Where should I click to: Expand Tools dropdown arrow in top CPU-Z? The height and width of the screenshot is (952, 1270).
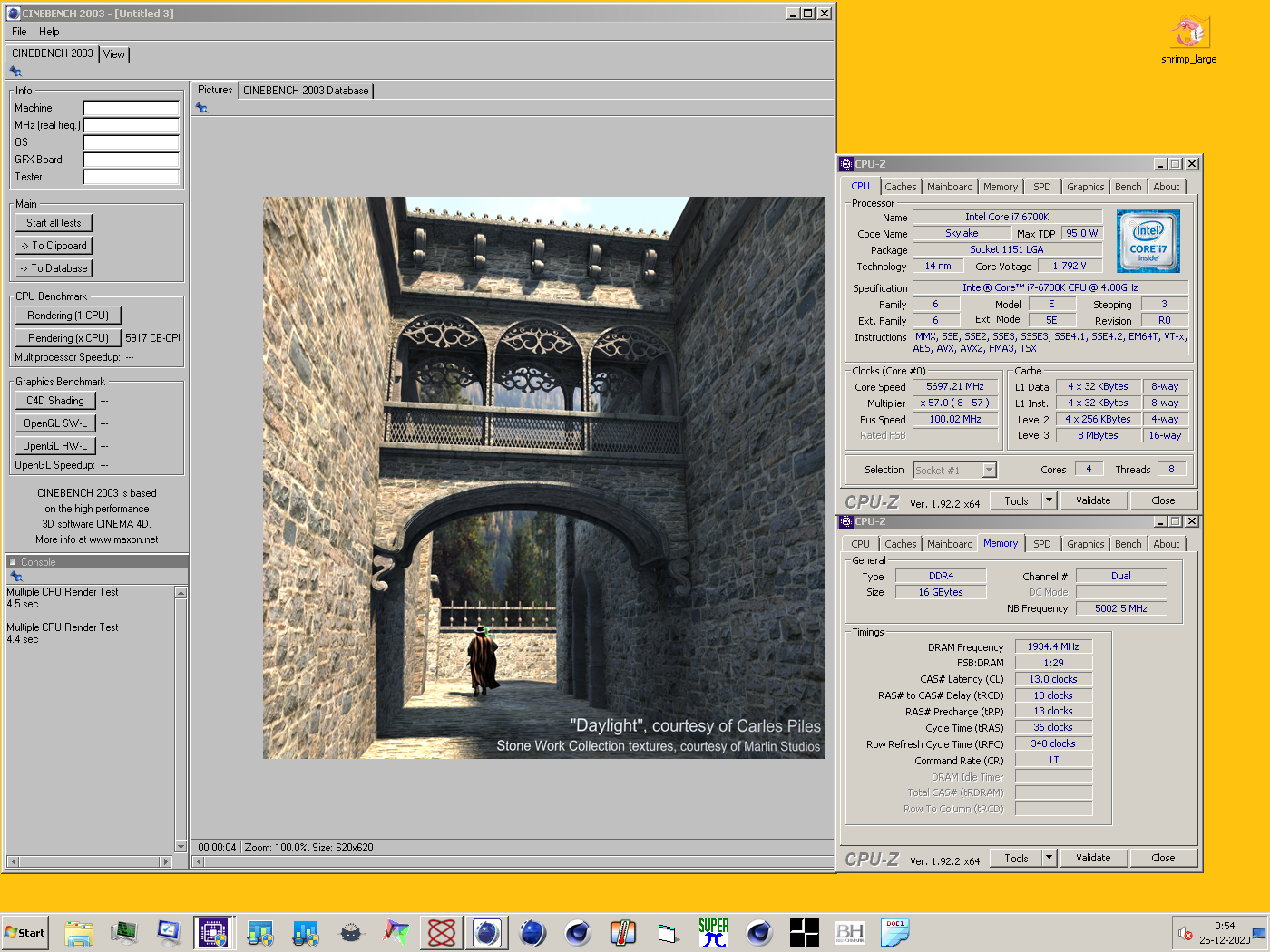pyautogui.click(x=1050, y=500)
